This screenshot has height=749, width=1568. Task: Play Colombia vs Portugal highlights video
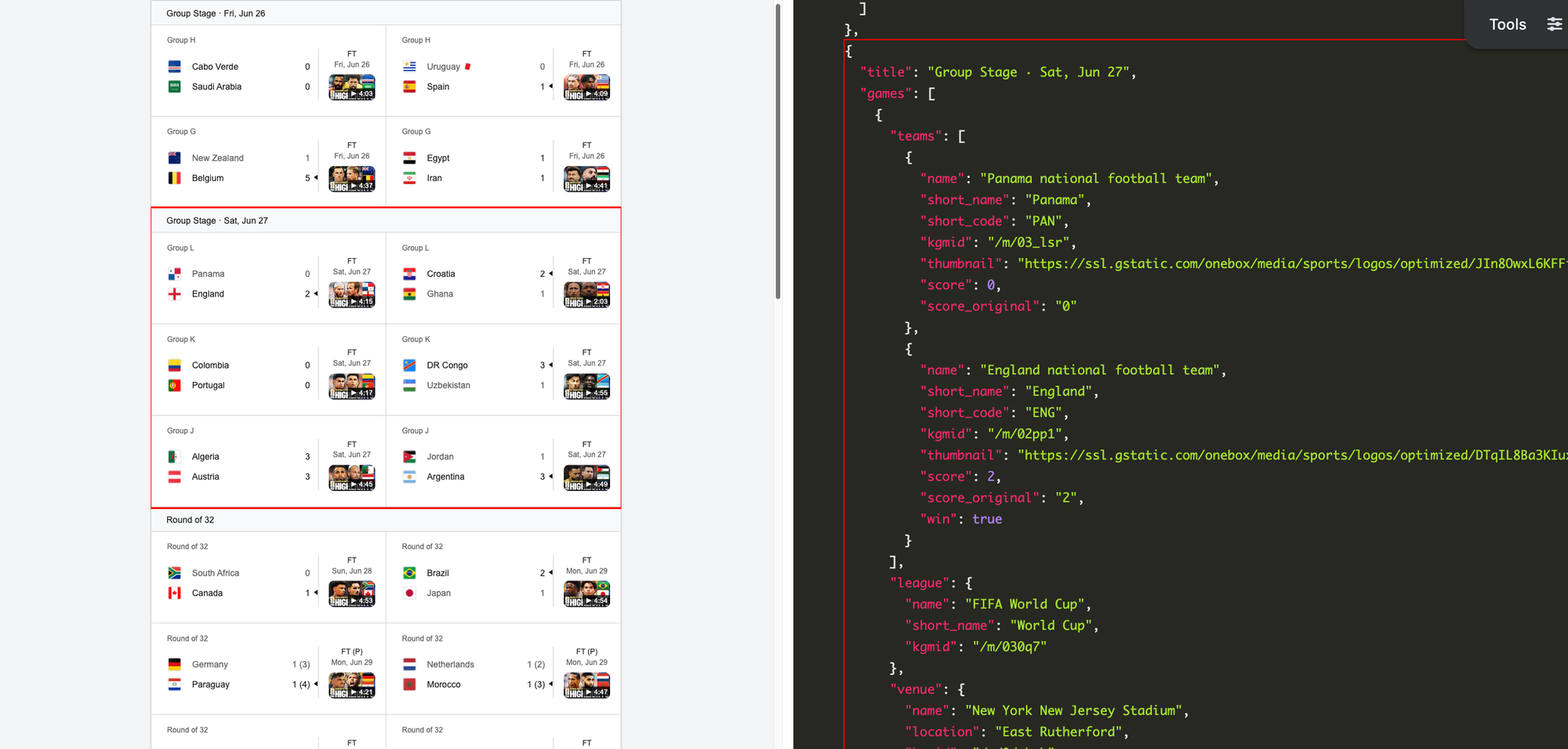[352, 387]
